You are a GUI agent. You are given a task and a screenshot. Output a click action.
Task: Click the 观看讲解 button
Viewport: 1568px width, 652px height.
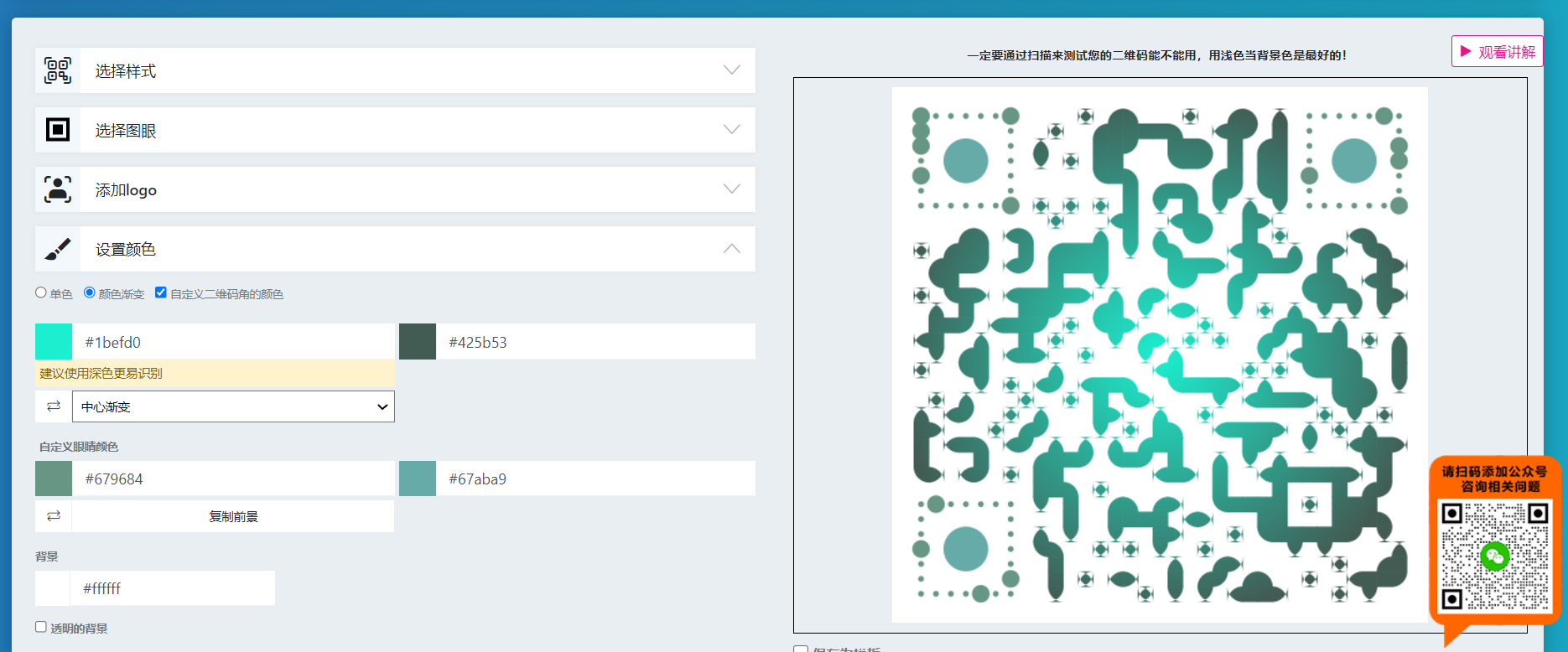click(1498, 51)
